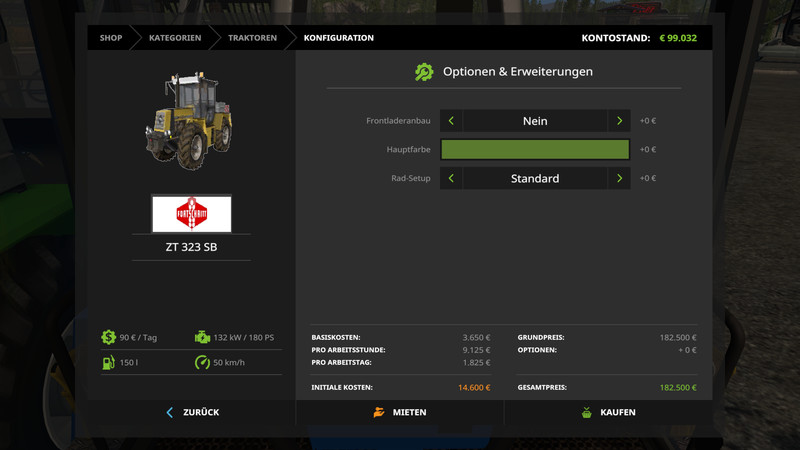Click the Fortschritt brand logo

tap(191, 214)
